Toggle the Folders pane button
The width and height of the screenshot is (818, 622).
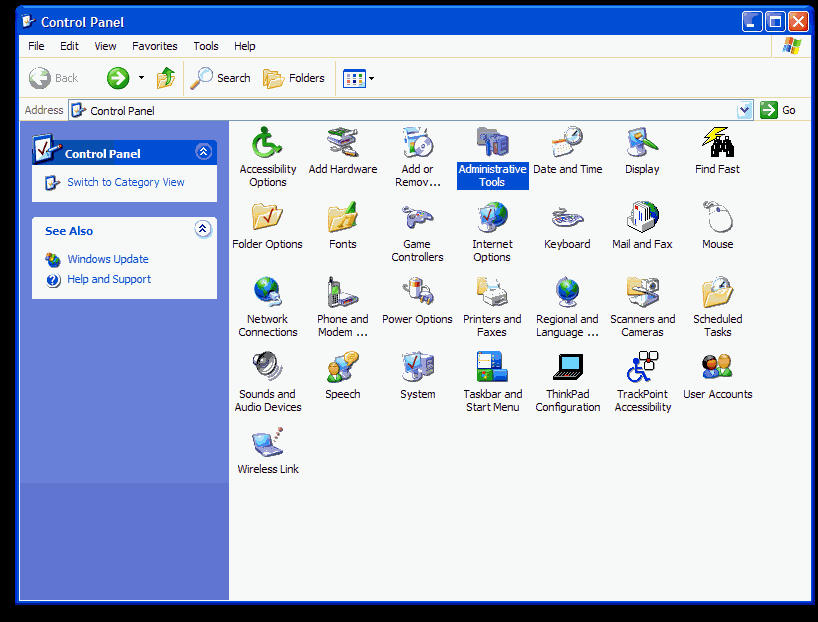[x=294, y=78]
